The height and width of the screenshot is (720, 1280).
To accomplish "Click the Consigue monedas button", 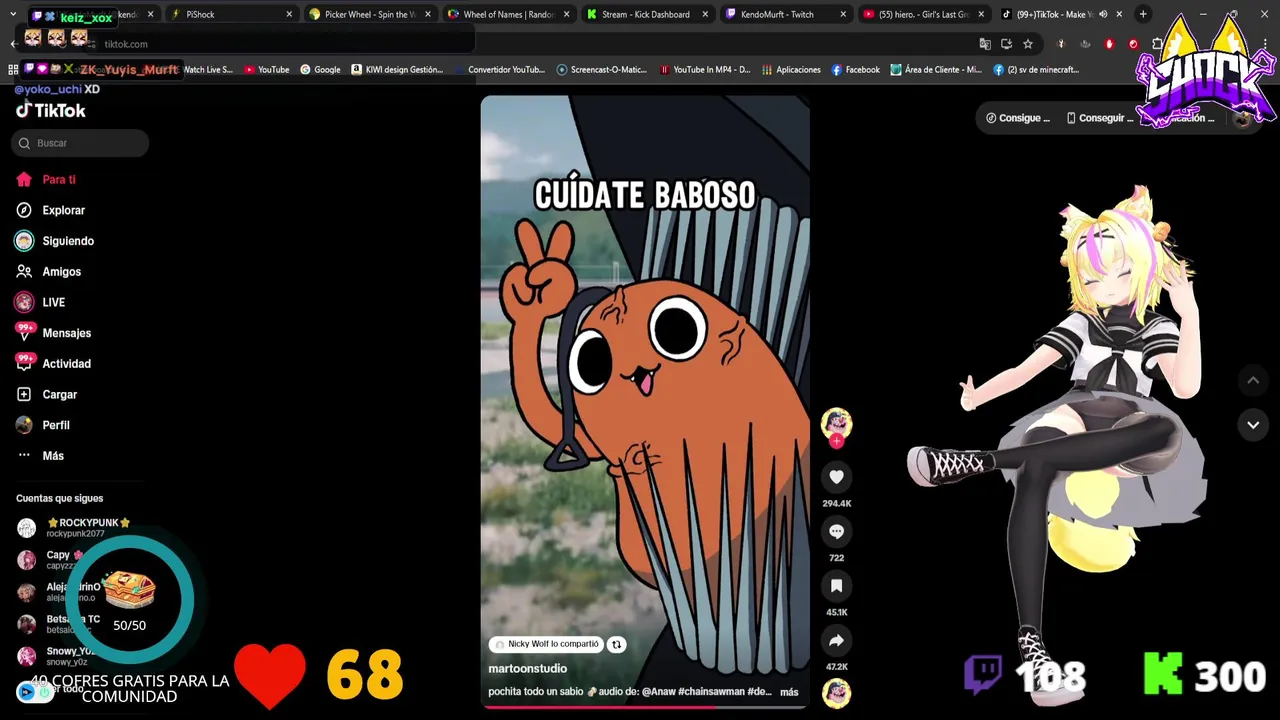I will [1018, 118].
